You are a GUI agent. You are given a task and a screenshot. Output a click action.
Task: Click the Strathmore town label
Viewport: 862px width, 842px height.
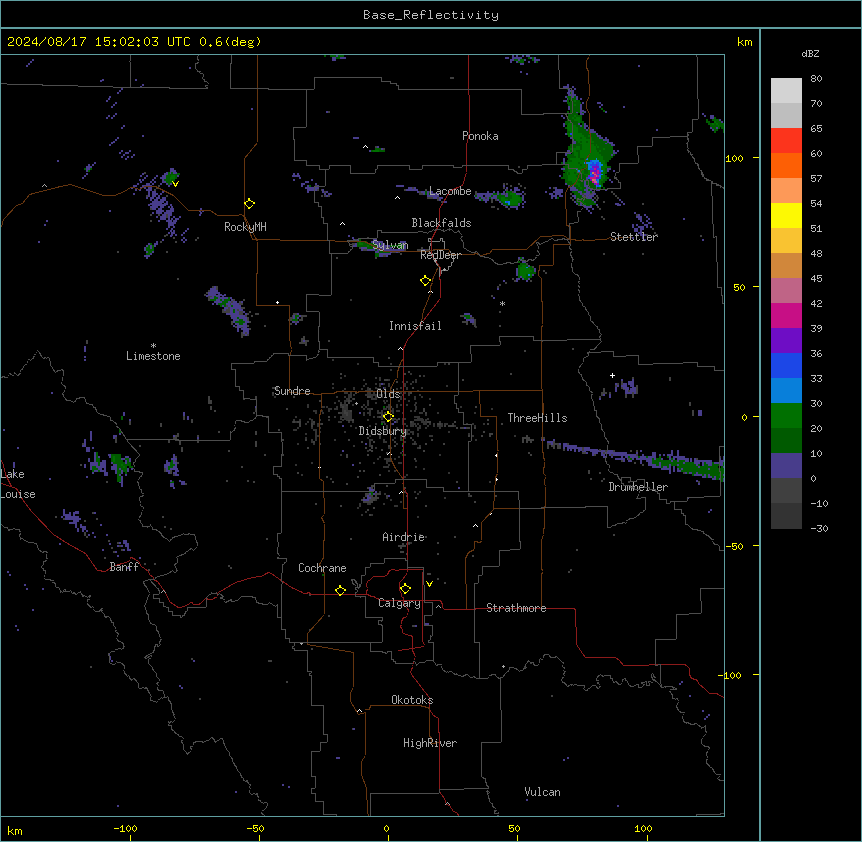(516, 608)
